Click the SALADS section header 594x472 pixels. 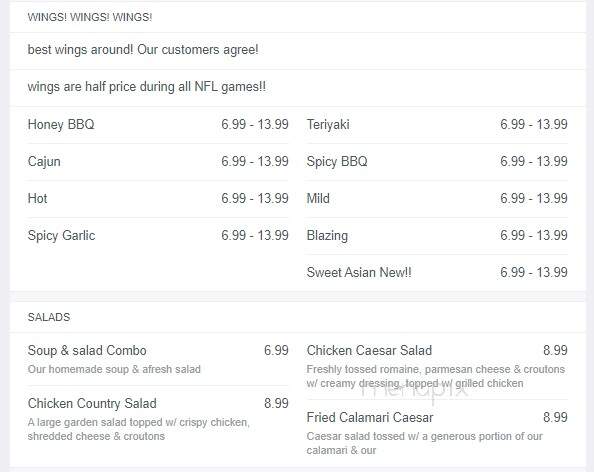49,317
